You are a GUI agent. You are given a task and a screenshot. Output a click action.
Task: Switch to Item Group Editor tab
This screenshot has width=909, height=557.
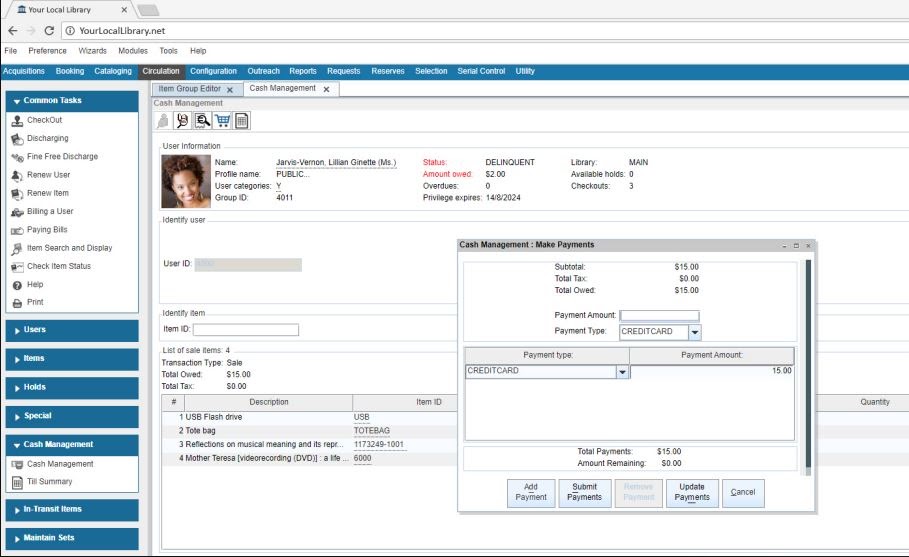click(x=189, y=89)
